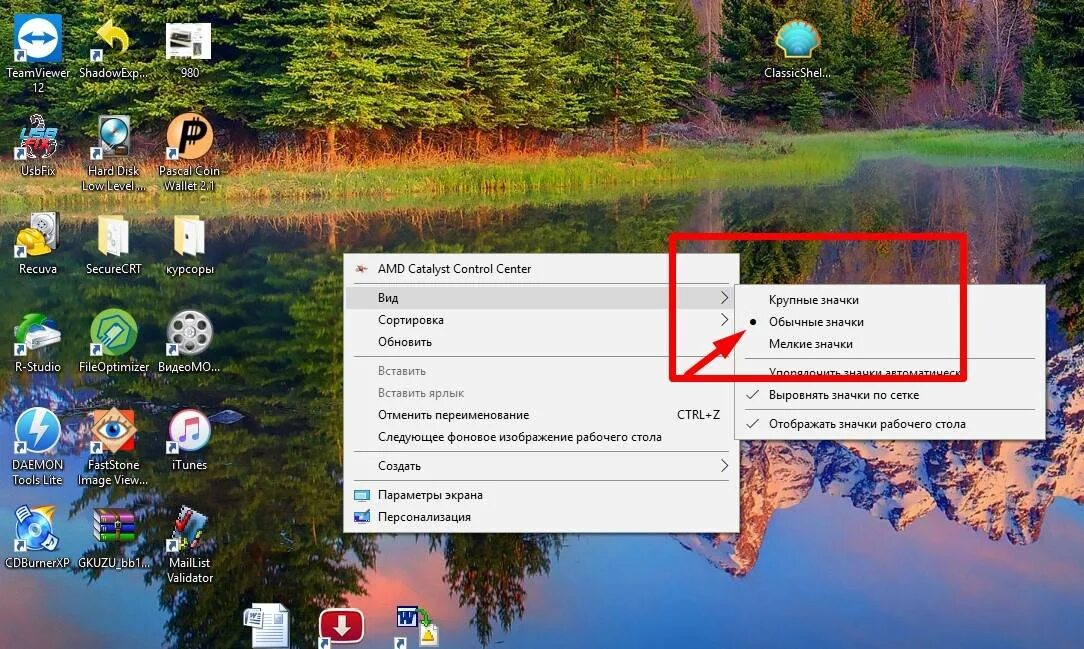Select the ВидеоМО... film reel icon
1084x649 pixels.
[x=189, y=333]
